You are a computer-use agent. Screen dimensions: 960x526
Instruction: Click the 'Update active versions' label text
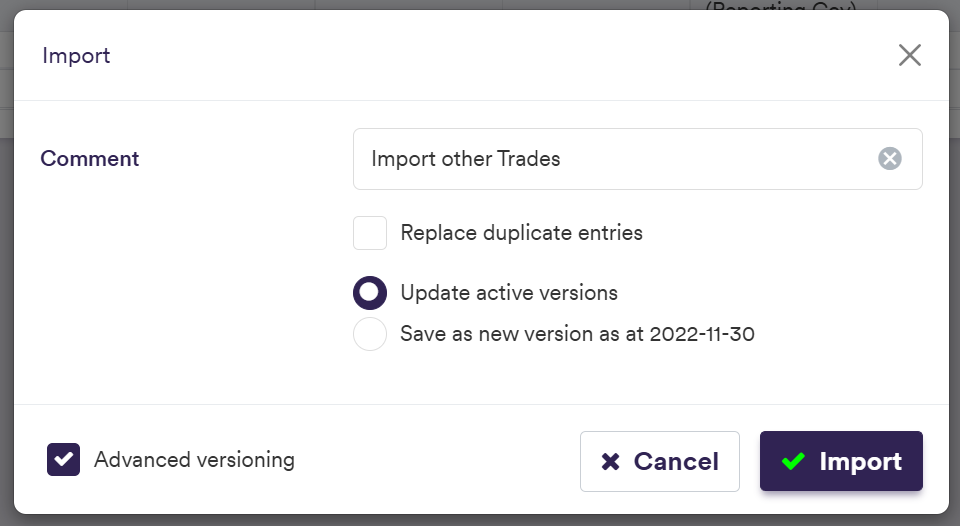(508, 293)
